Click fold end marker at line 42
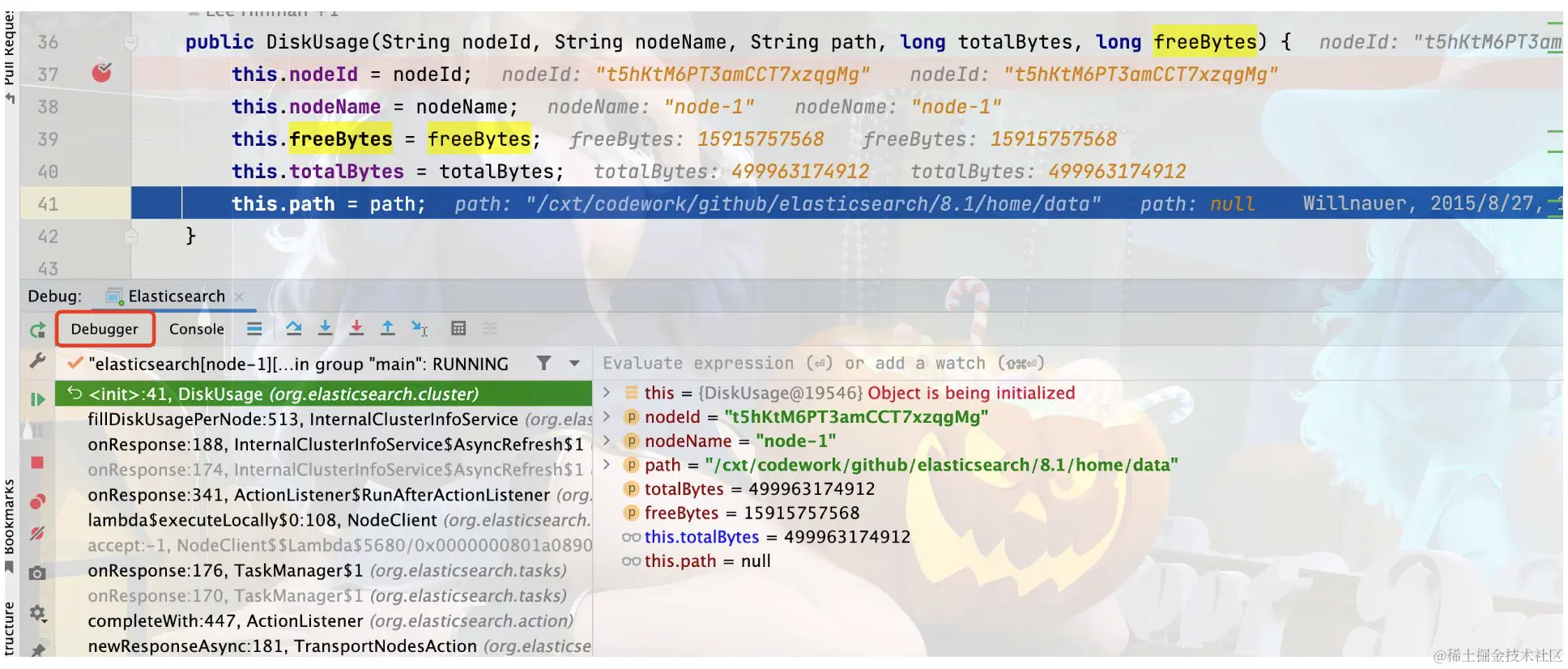This screenshot has width=1568, height=669. coord(130,236)
